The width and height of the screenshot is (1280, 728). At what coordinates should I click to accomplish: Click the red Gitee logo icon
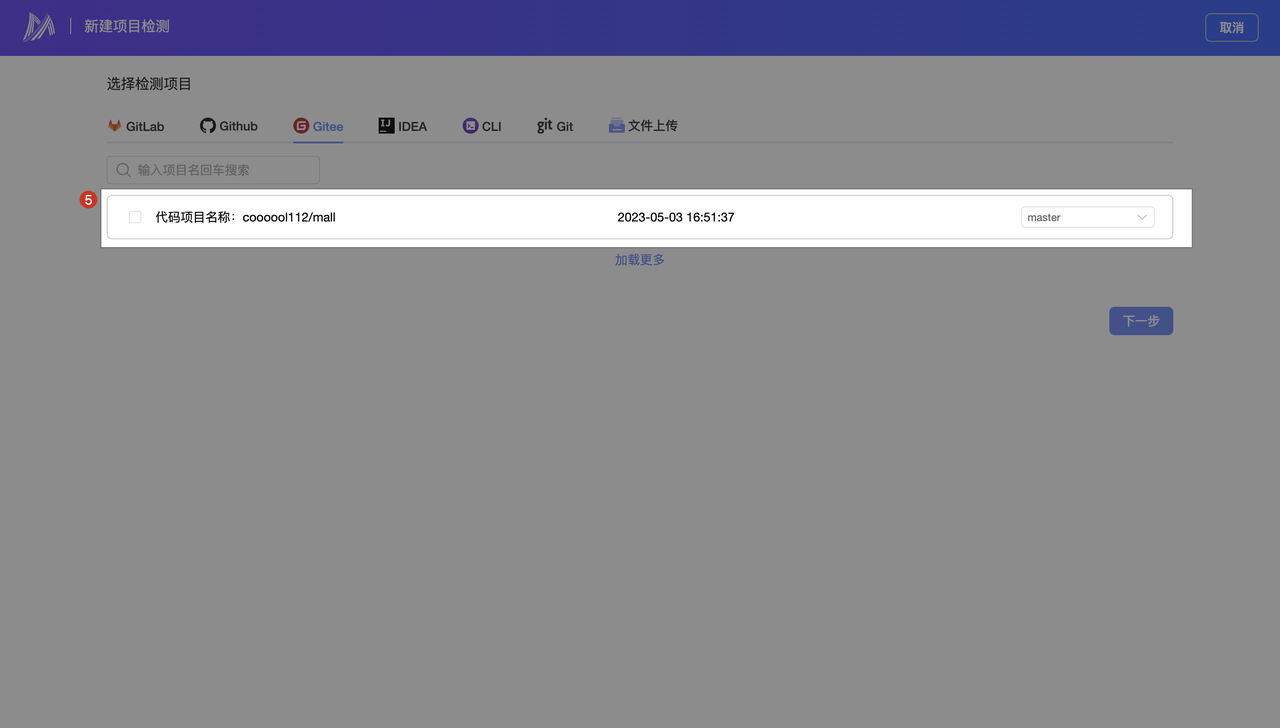pos(301,126)
